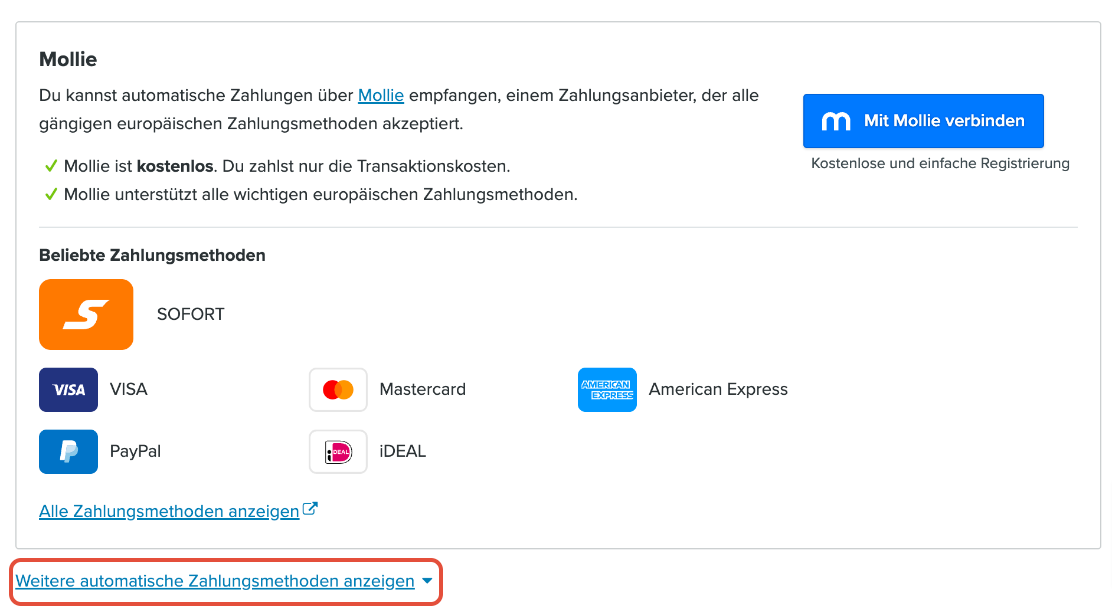Click the PayPal text label

tap(135, 452)
